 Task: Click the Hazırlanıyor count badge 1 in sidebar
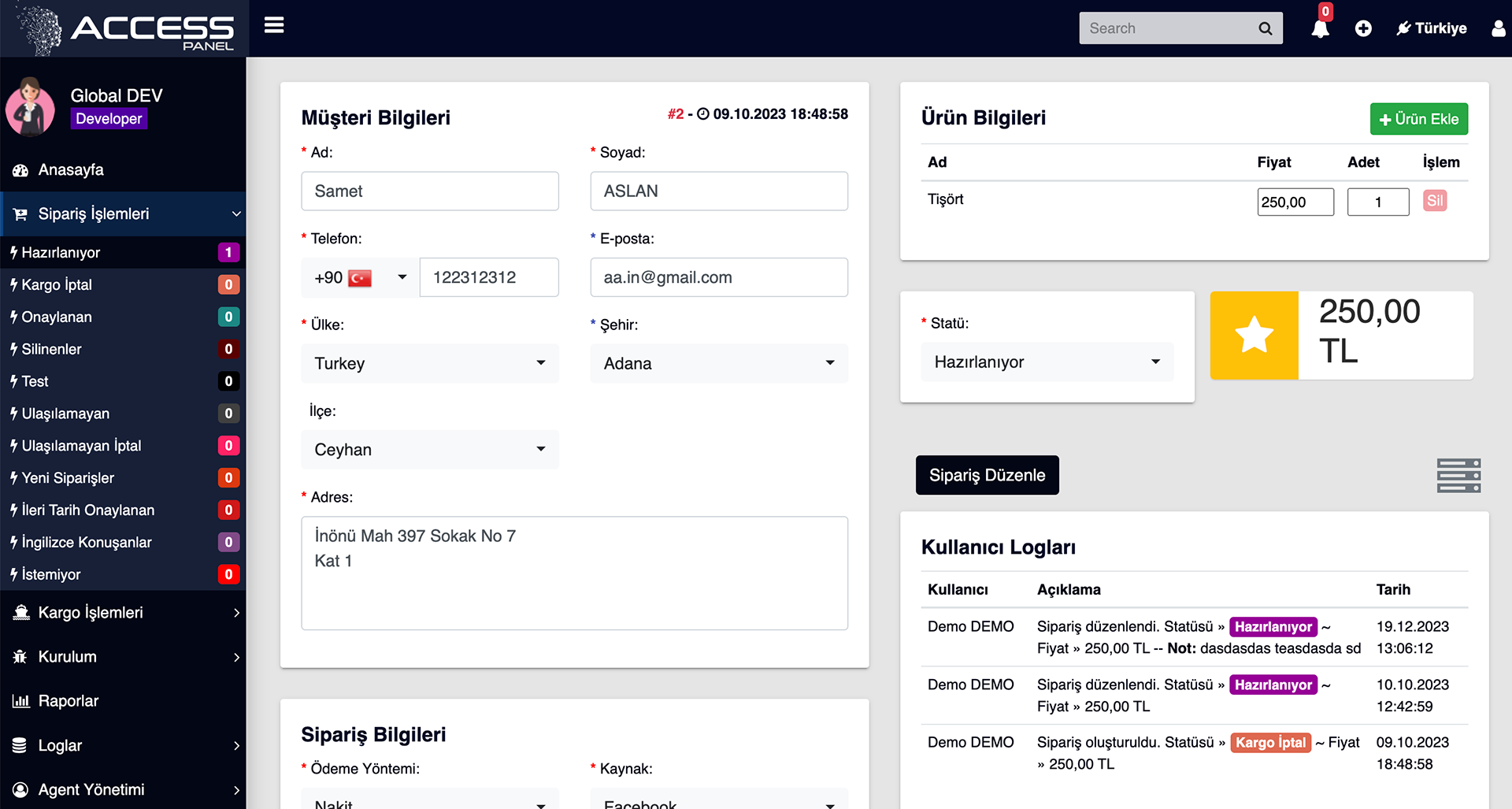(x=228, y=253)
